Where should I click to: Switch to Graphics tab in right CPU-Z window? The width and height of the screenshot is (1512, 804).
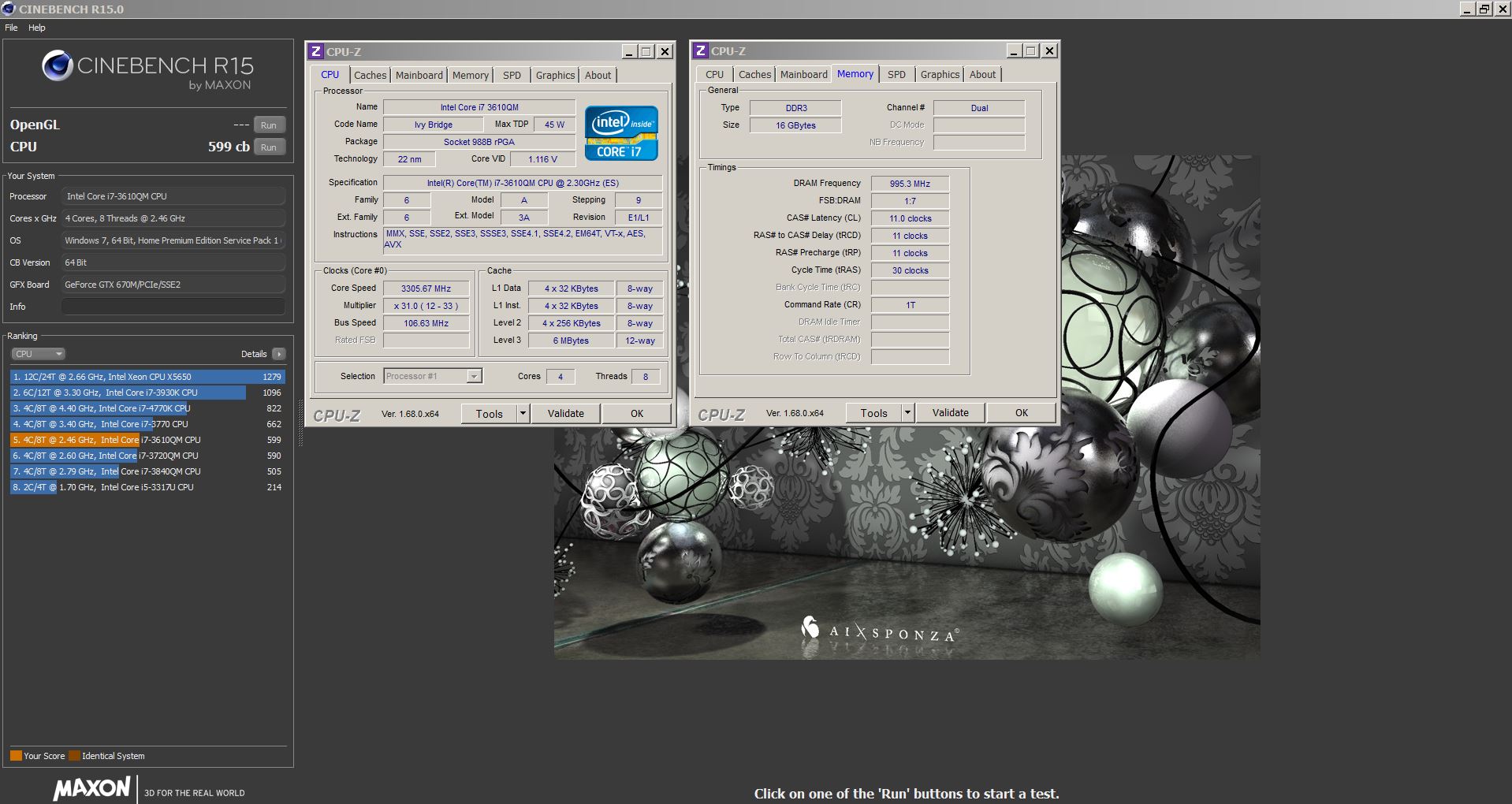point(940,74)
